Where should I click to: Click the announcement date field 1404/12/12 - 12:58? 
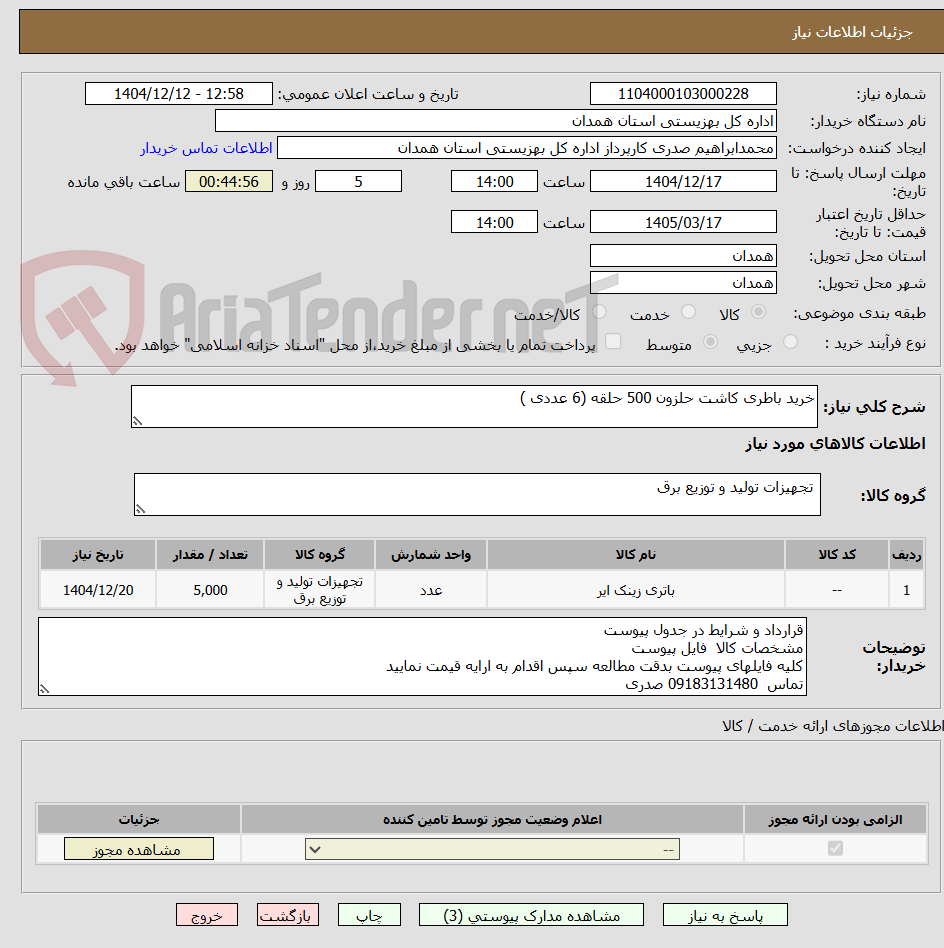179,94
